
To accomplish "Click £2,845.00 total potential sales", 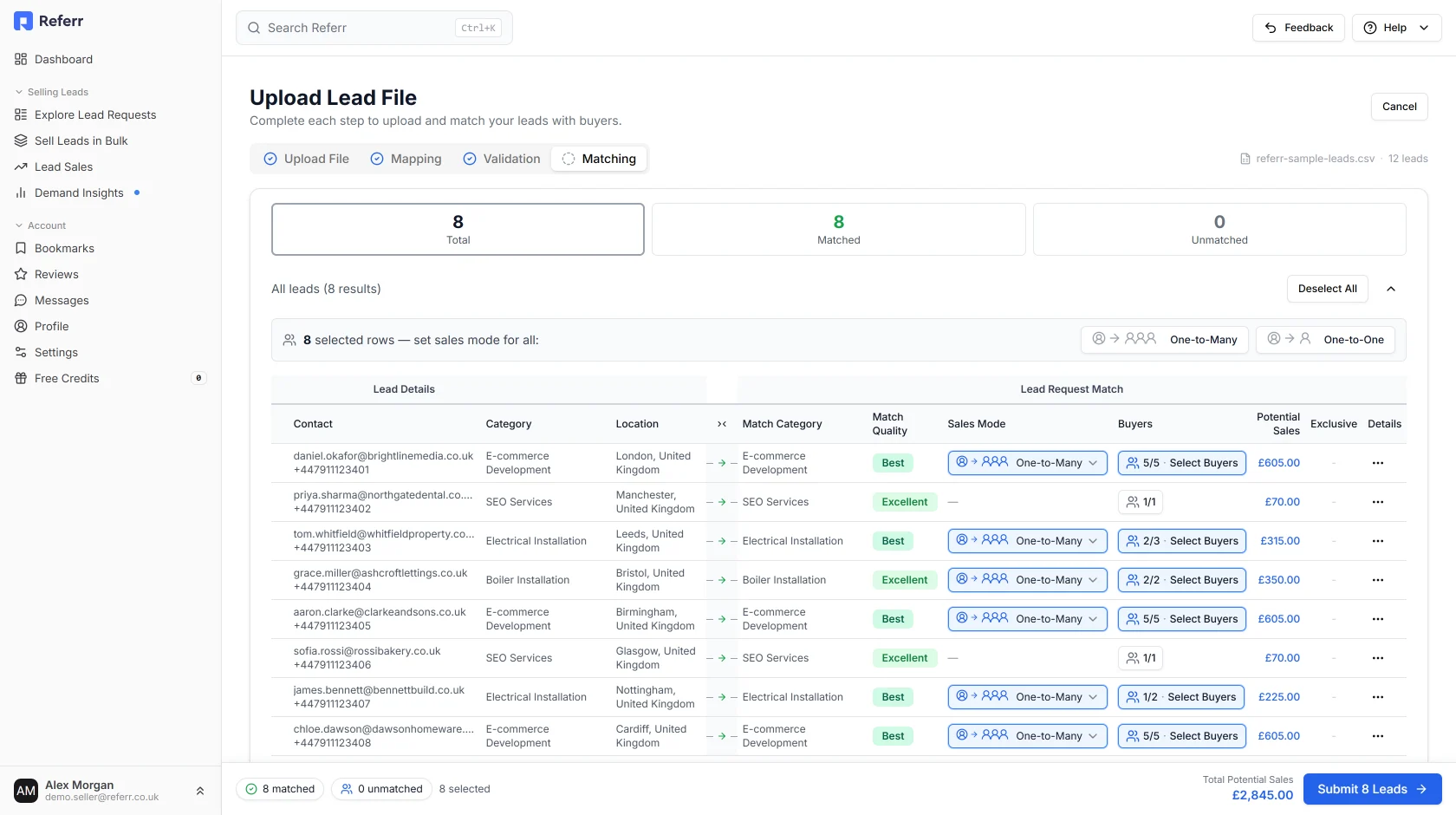I will point(1263,795).
